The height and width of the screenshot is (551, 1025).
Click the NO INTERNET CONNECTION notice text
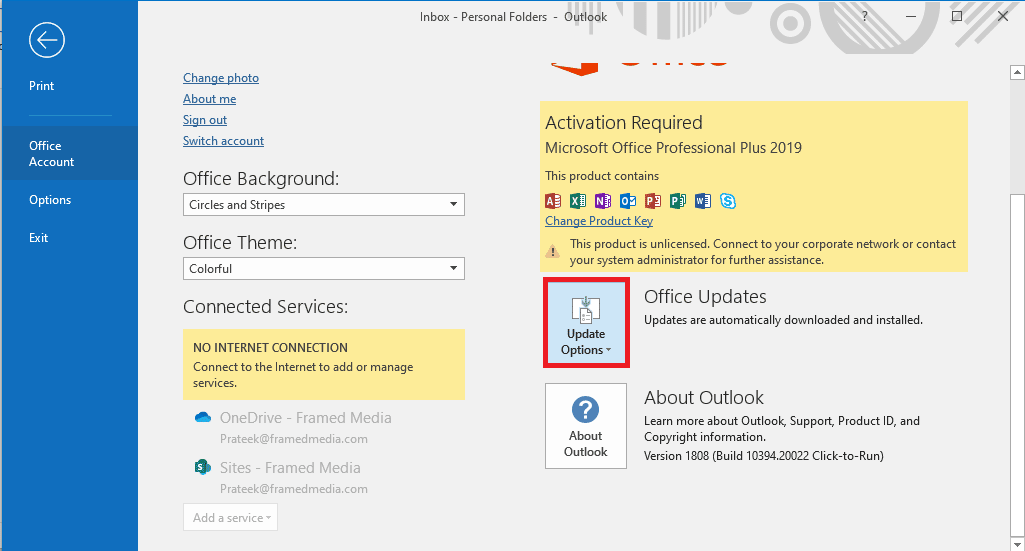click(x=270, y=348)
